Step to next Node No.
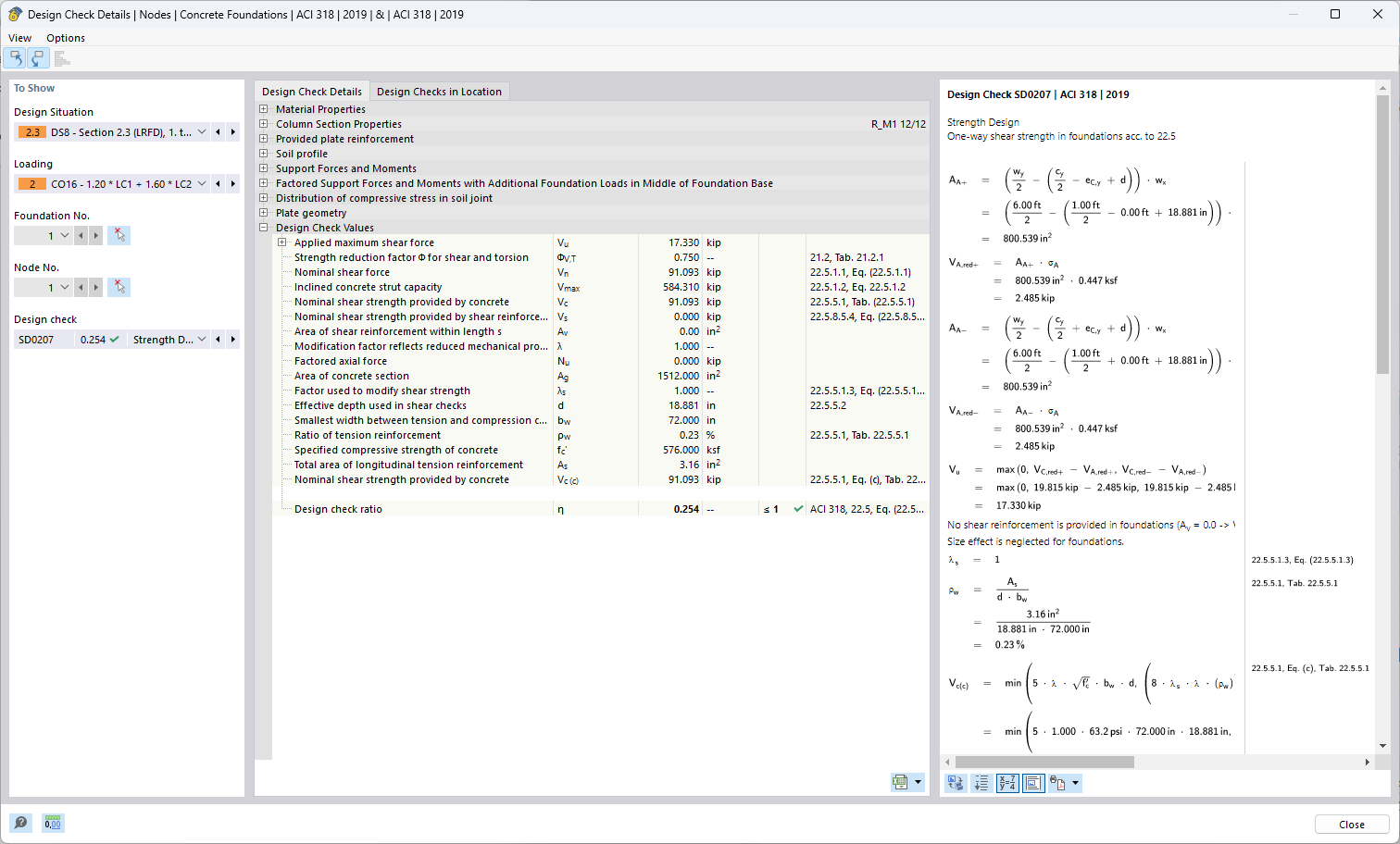 [96, 288]
